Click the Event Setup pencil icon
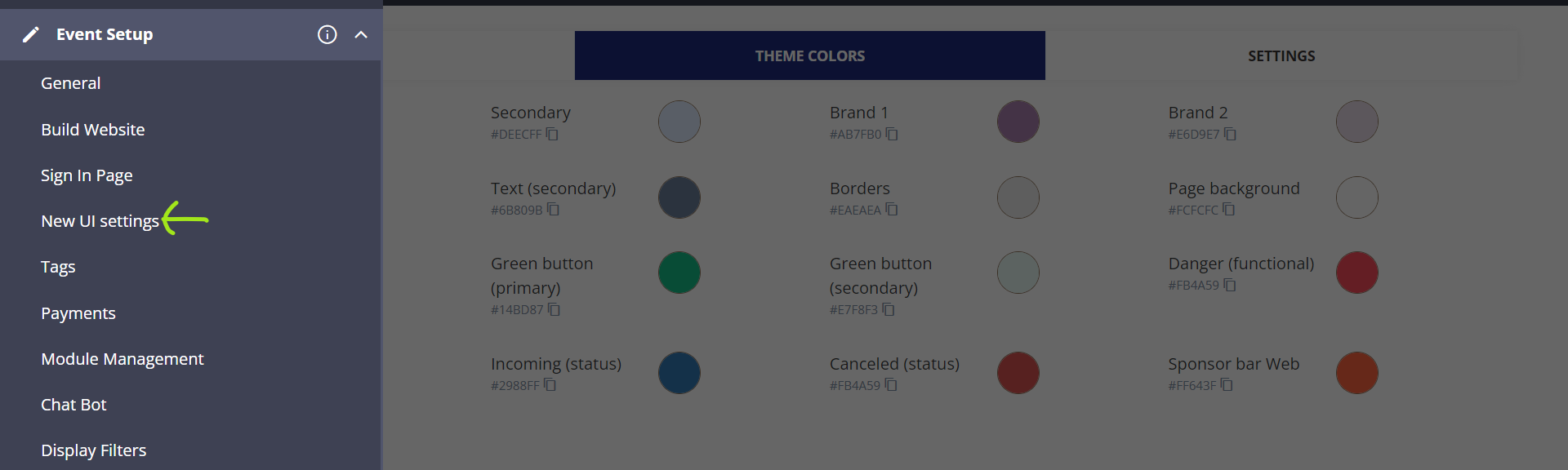1568x470 pixels. click(x=31, y=34)
